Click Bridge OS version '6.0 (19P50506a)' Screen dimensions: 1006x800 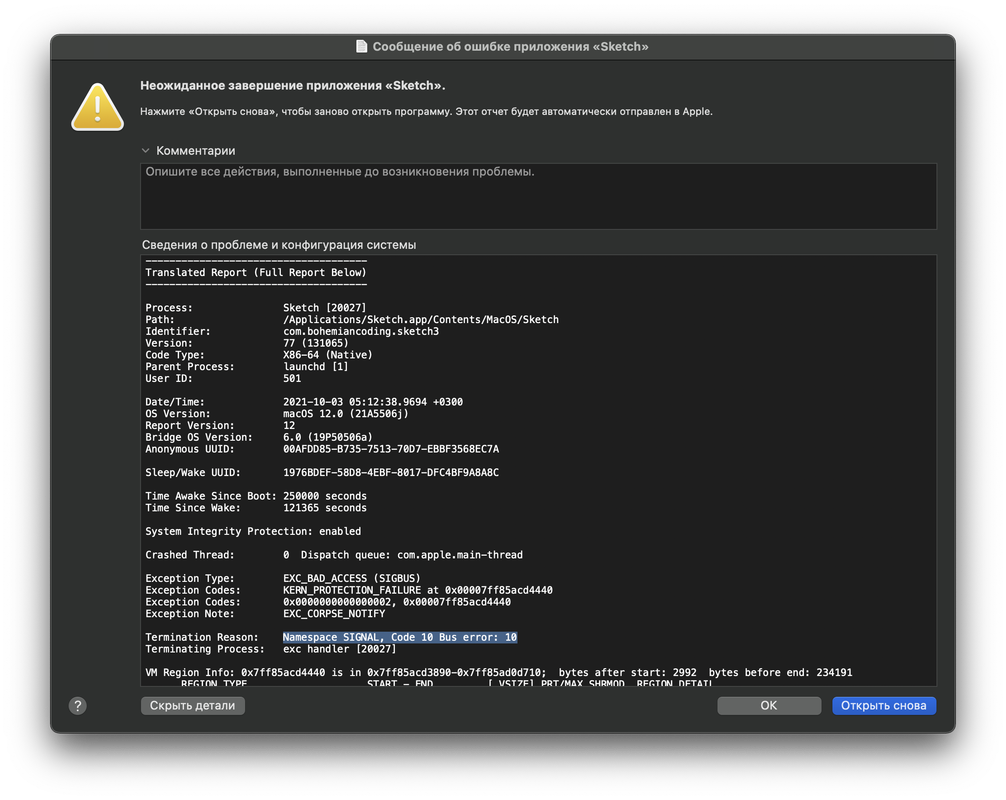tap(328, 438)
